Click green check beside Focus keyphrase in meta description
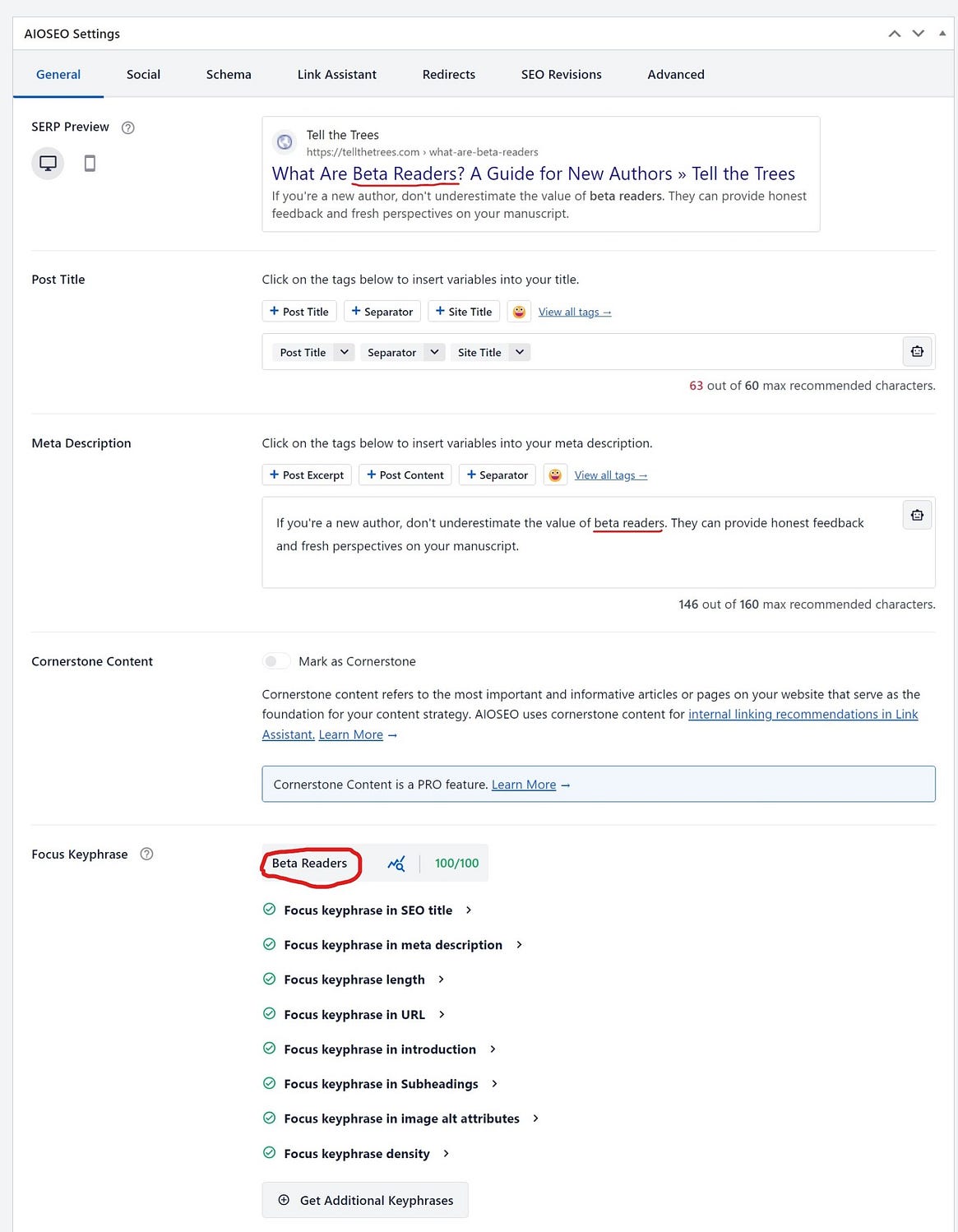Screen dimensions: 958x1232 tap(269, 944)
